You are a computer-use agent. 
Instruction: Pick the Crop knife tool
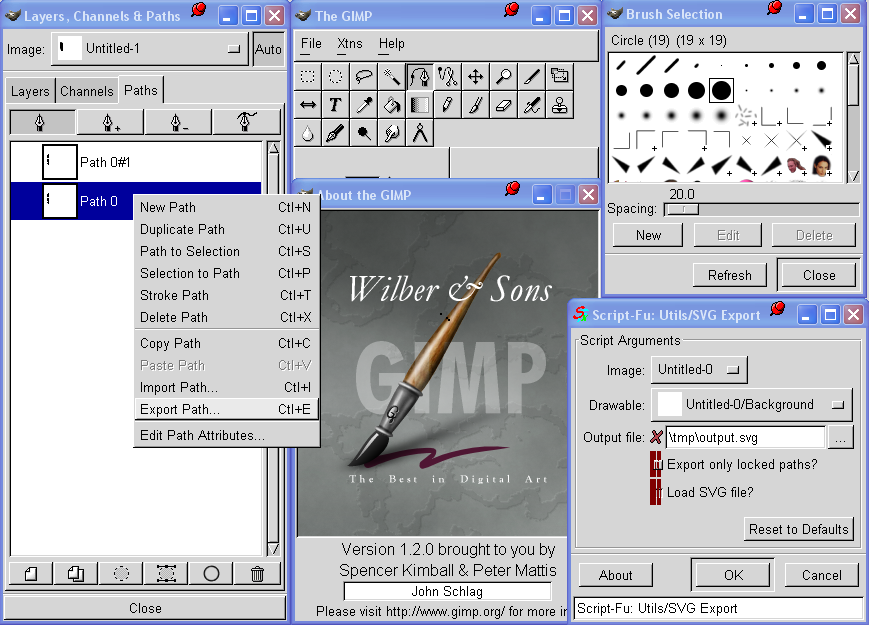click(531, 76)
